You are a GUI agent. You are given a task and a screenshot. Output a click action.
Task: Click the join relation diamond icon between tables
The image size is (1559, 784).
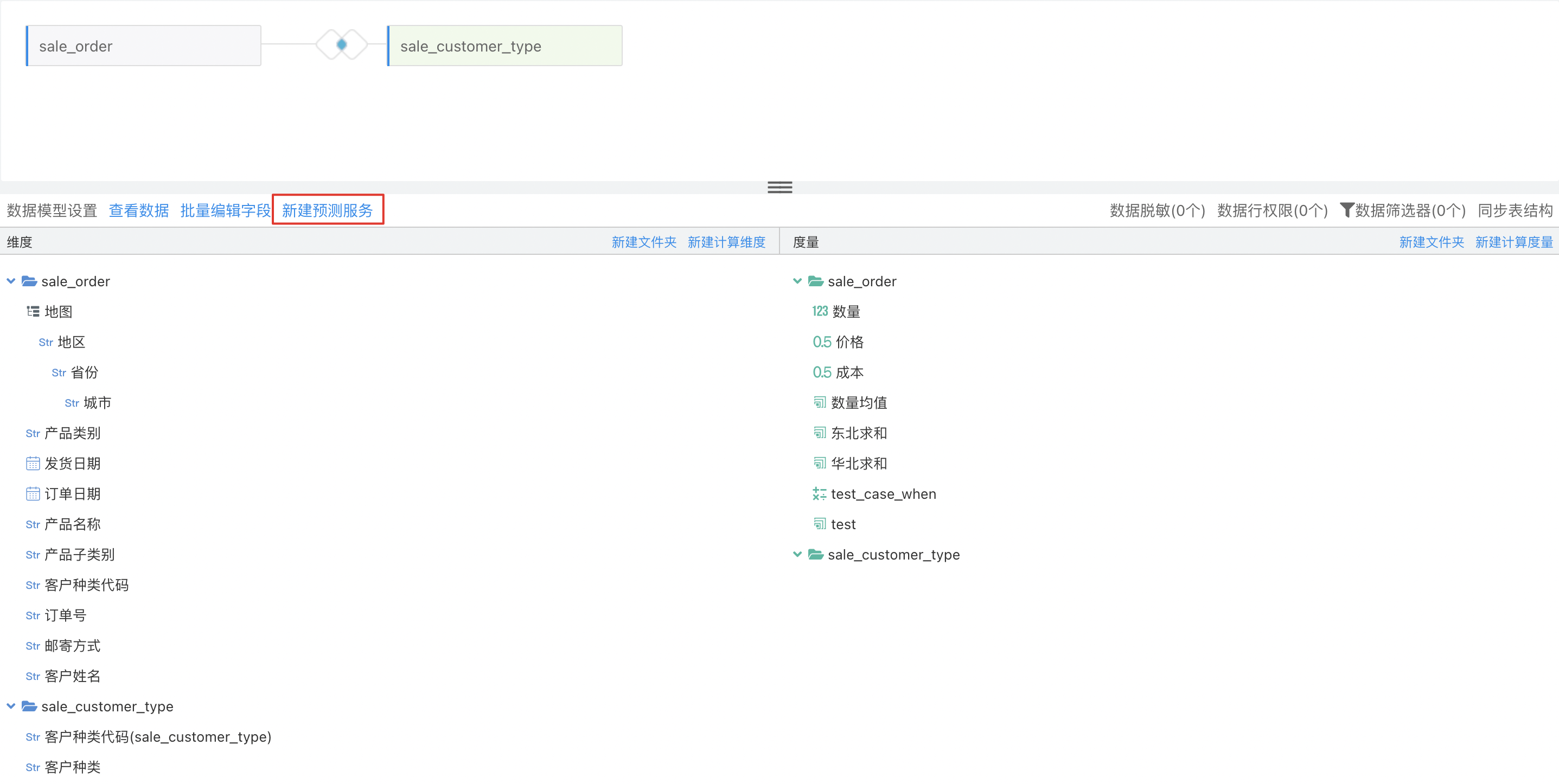[x=342, y=44]
